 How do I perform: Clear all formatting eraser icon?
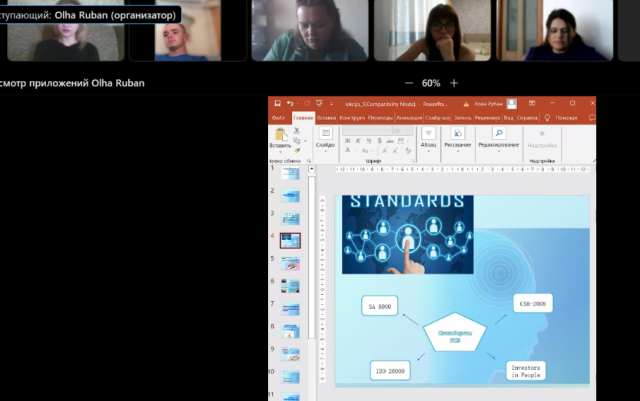click(408, 151)
